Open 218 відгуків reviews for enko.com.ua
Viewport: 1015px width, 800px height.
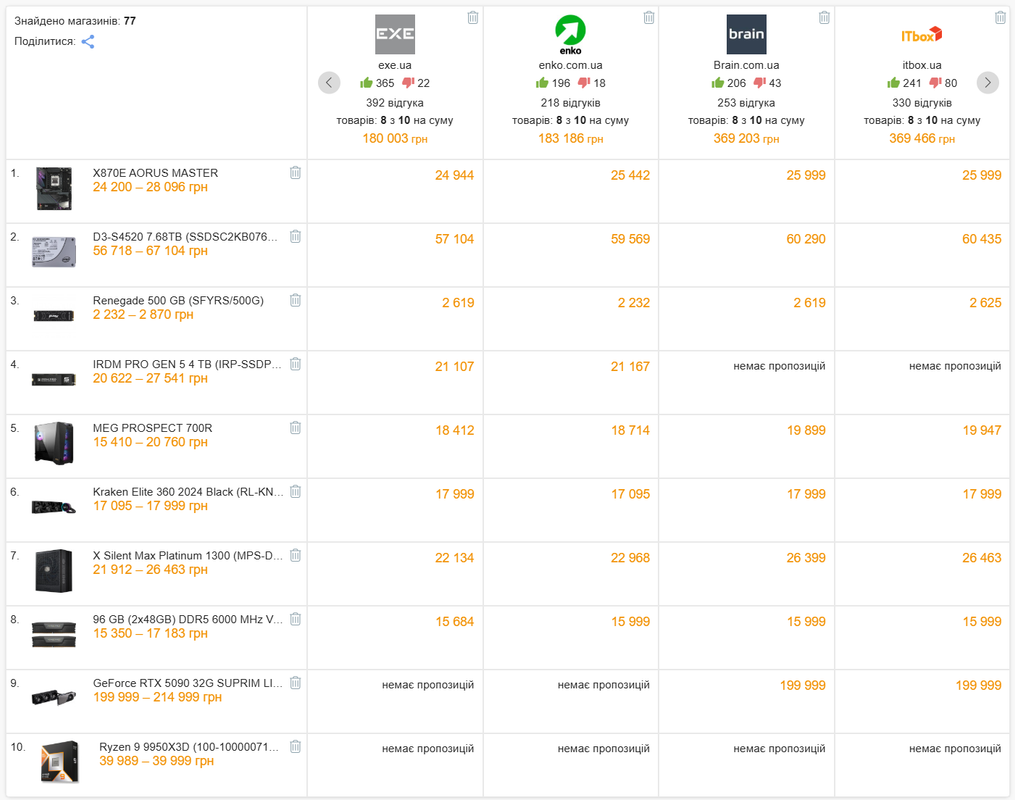(x=570, y=103)
